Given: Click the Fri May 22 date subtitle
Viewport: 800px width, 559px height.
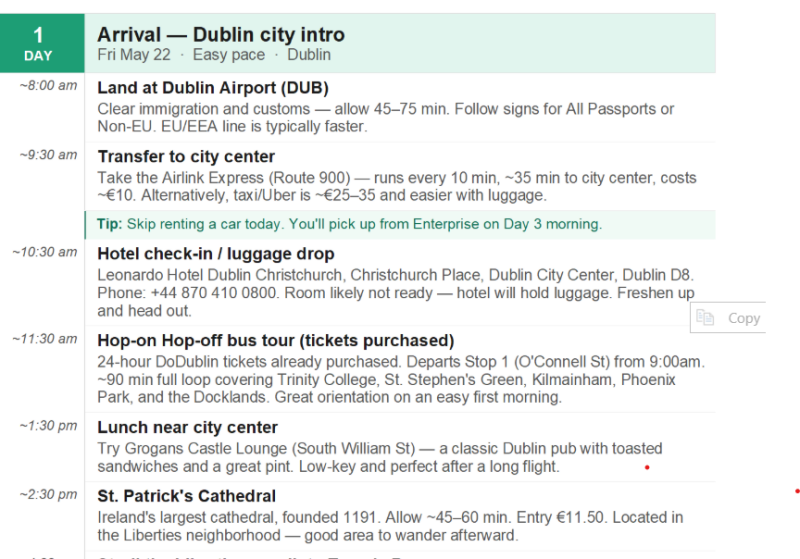Looking at the screenshot, I should 134,55.
